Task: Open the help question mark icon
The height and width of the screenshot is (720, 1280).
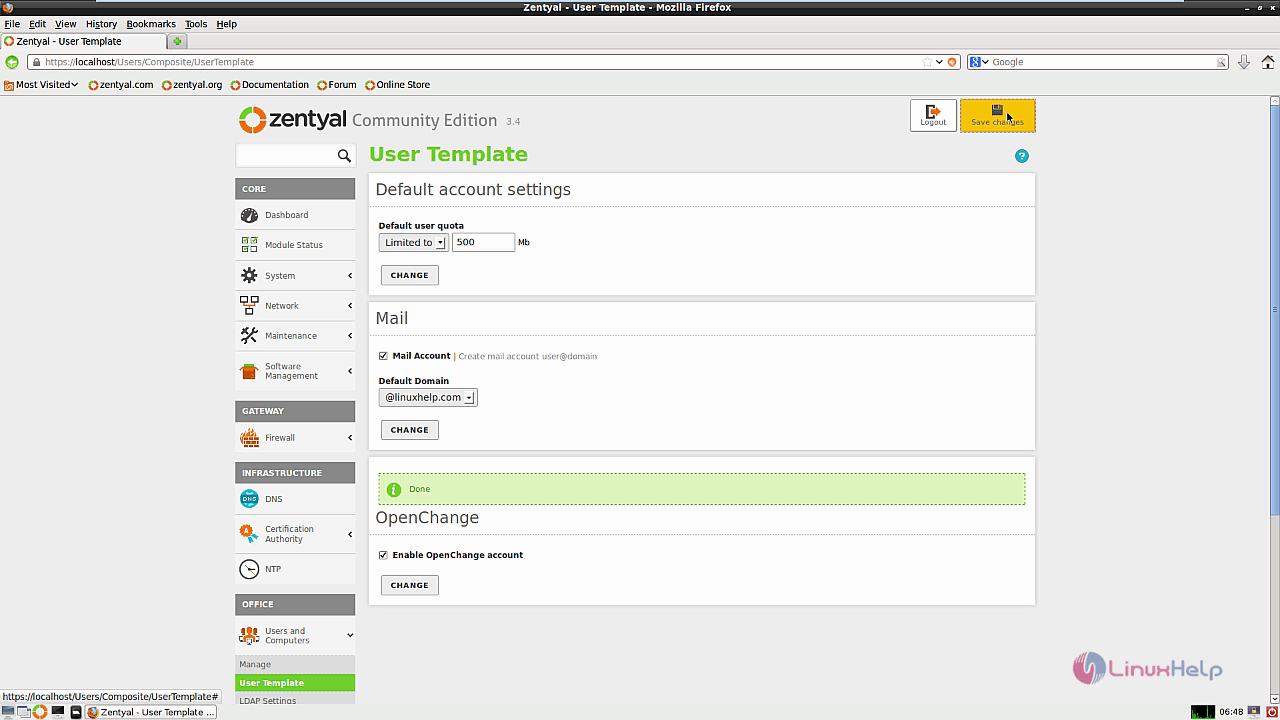Action: pyautogui.click(x=1021, y=156)
